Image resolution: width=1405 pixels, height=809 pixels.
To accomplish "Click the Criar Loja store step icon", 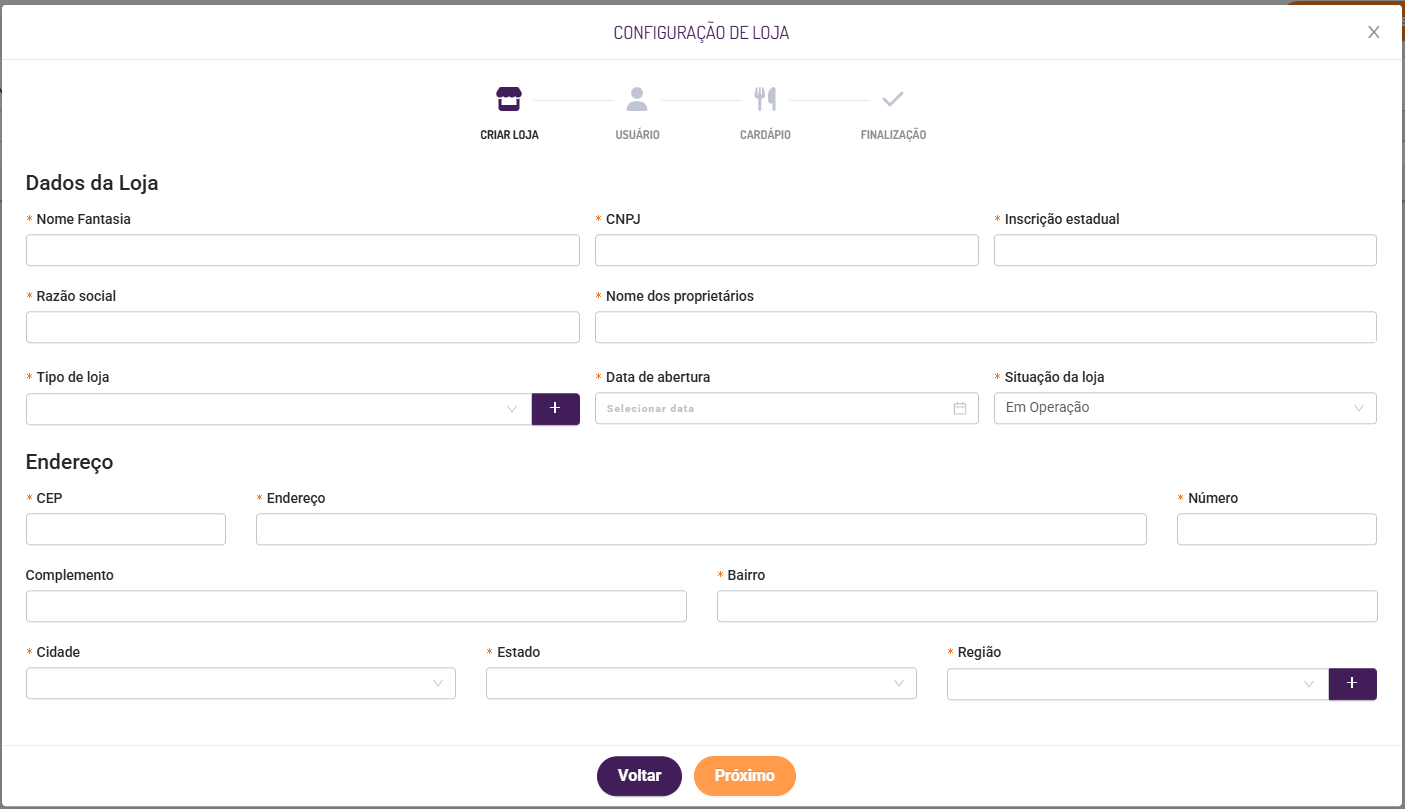I will pos(509,99).
